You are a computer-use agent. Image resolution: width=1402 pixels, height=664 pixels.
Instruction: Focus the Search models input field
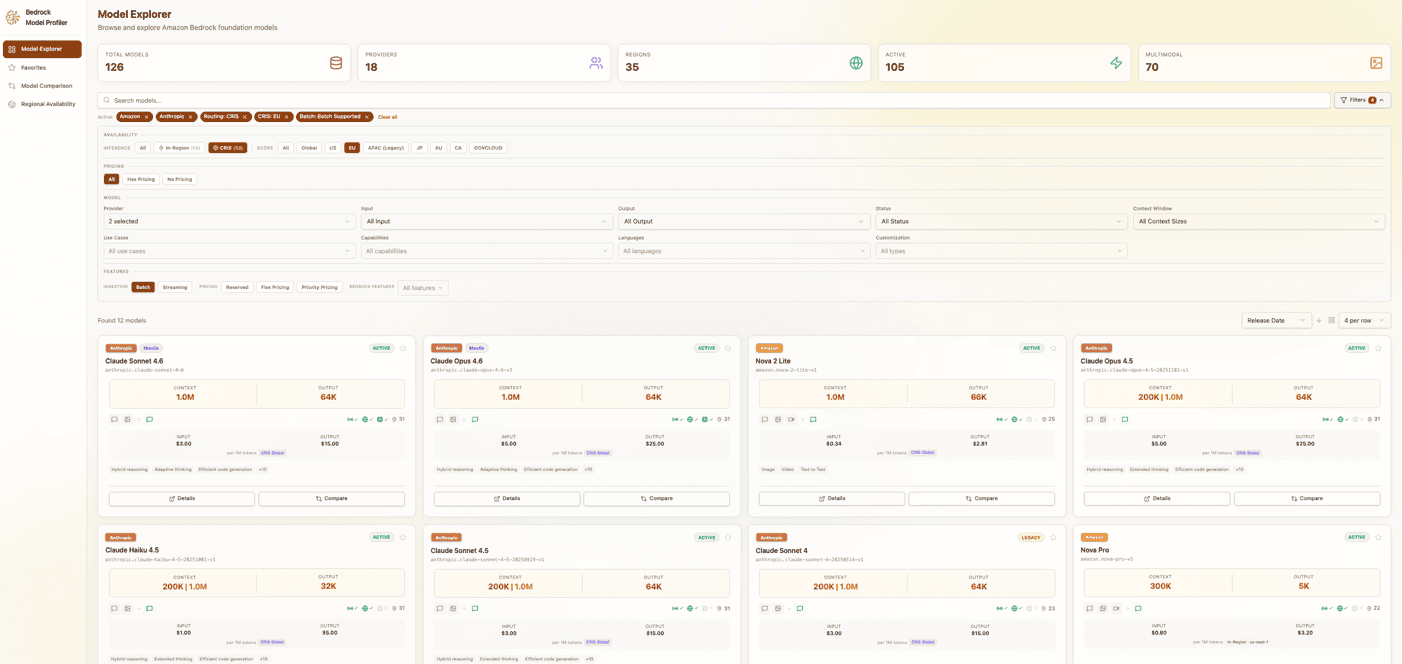(714, 100)
